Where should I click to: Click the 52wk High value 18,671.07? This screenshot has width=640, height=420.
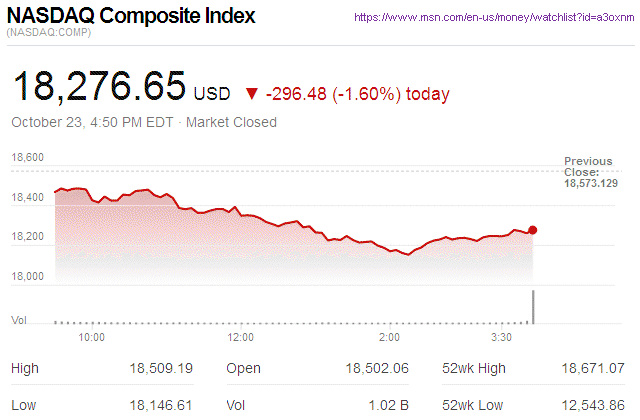tap(592, 369)
